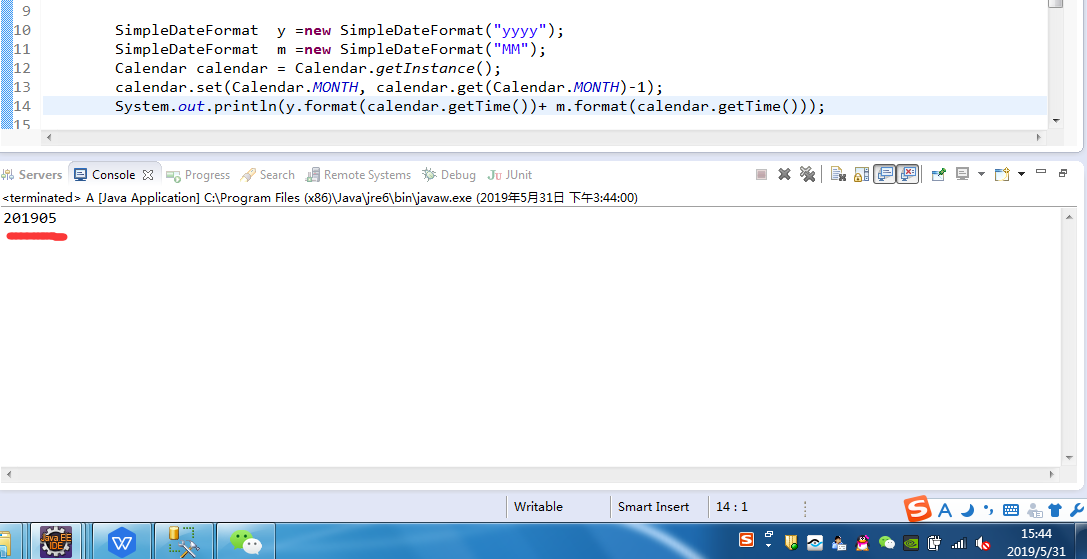Switch to the Search tab

268,175
